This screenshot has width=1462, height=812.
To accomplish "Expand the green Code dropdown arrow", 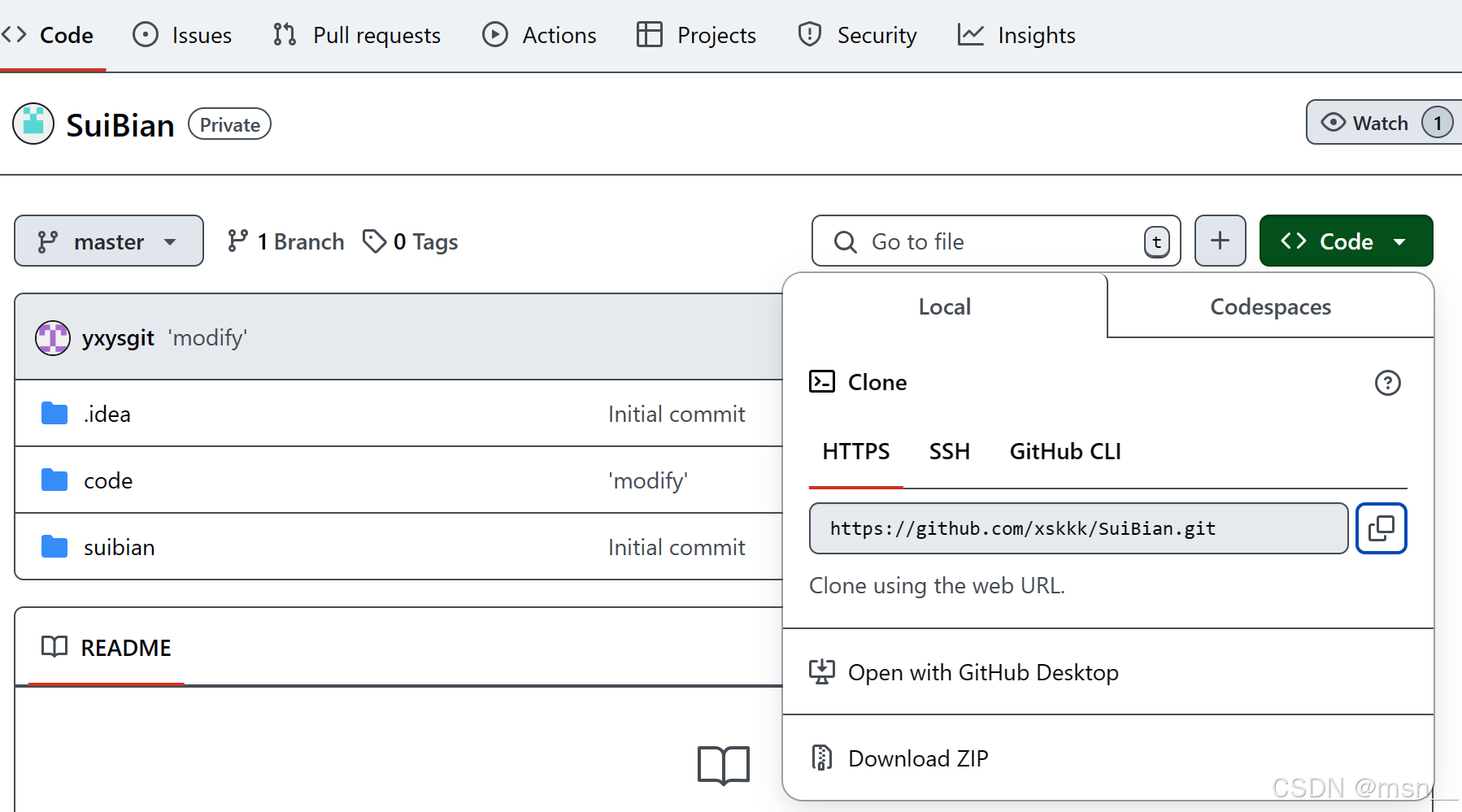I will point(1401,241).
